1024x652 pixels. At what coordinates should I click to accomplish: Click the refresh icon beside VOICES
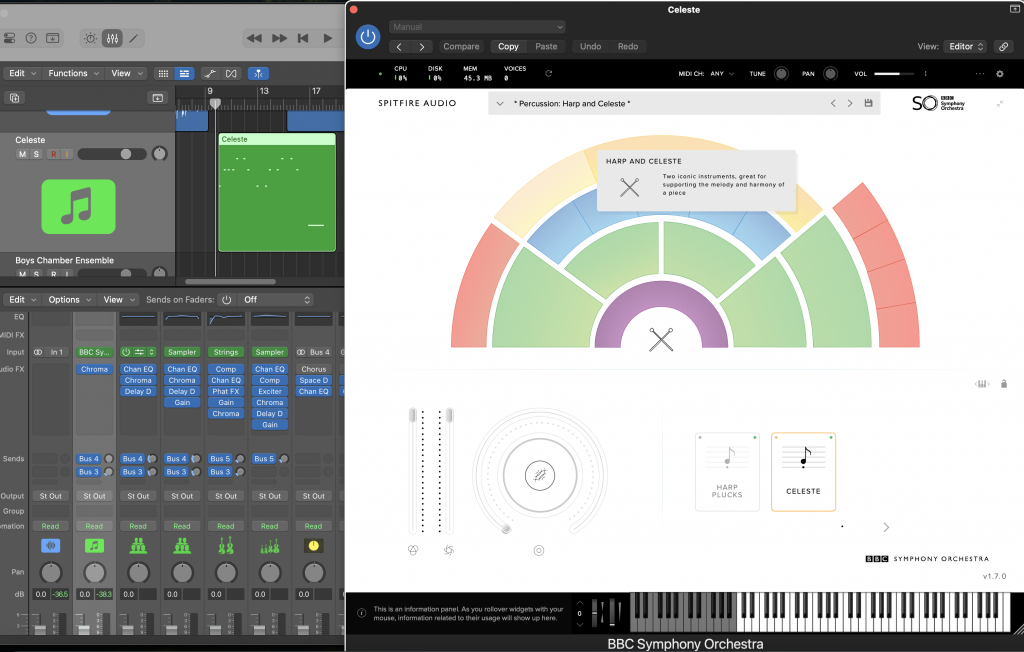(549, 74)
